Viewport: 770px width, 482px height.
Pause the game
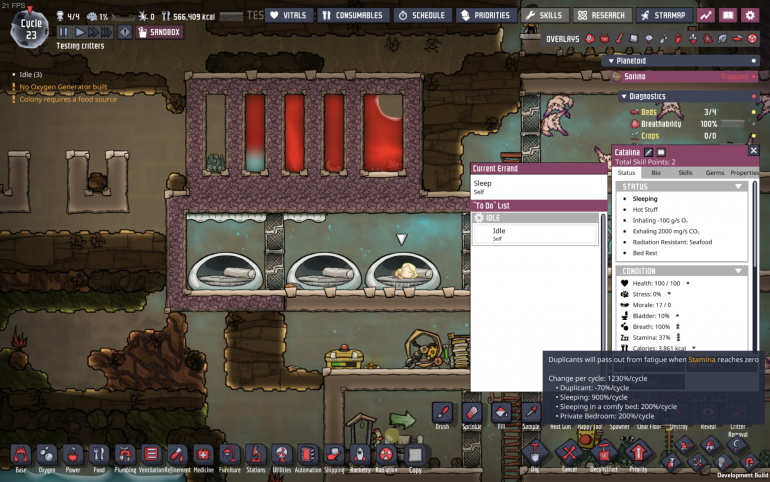coord(63,32)
